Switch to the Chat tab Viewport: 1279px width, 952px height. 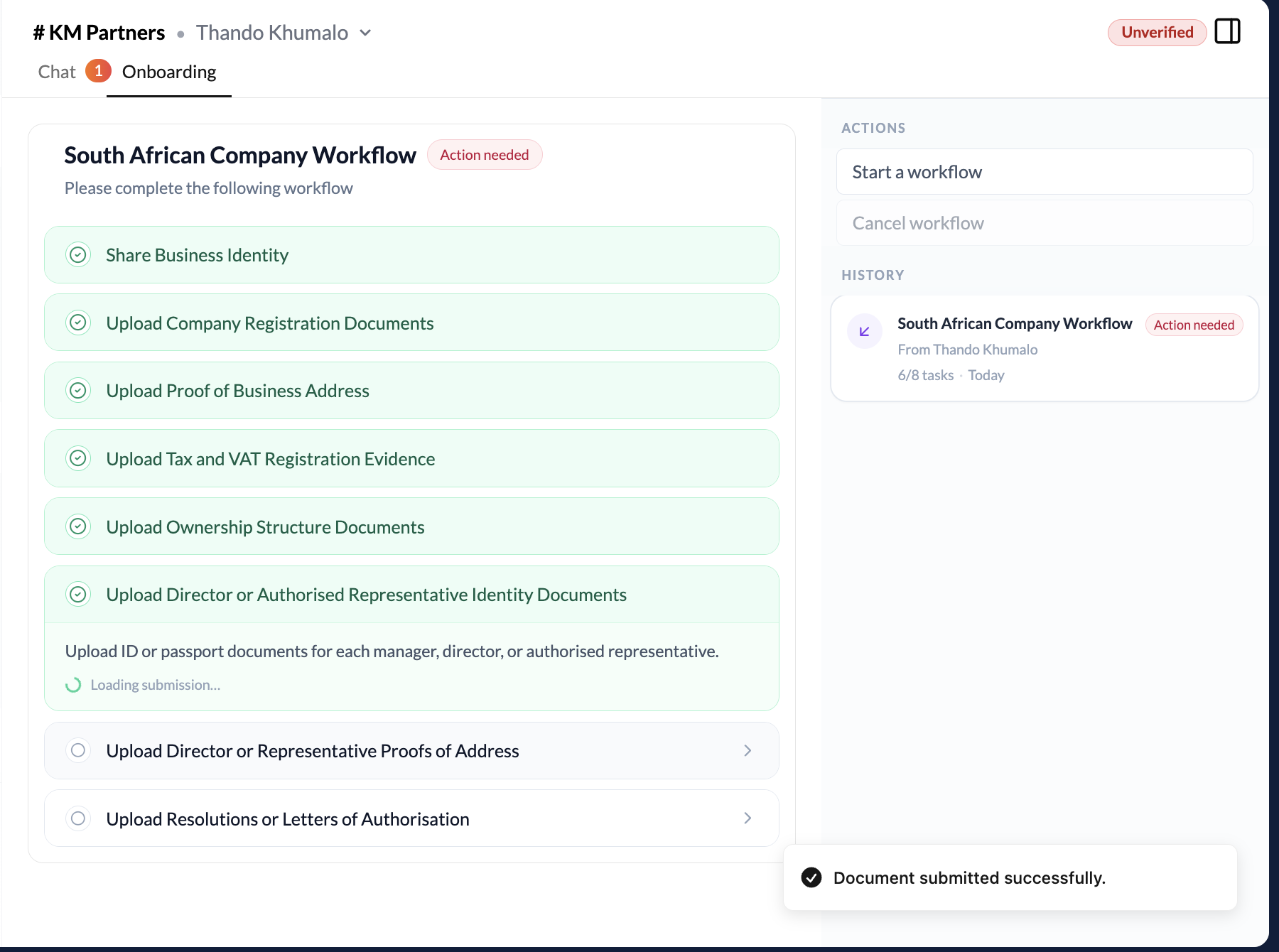coord(57,71)
